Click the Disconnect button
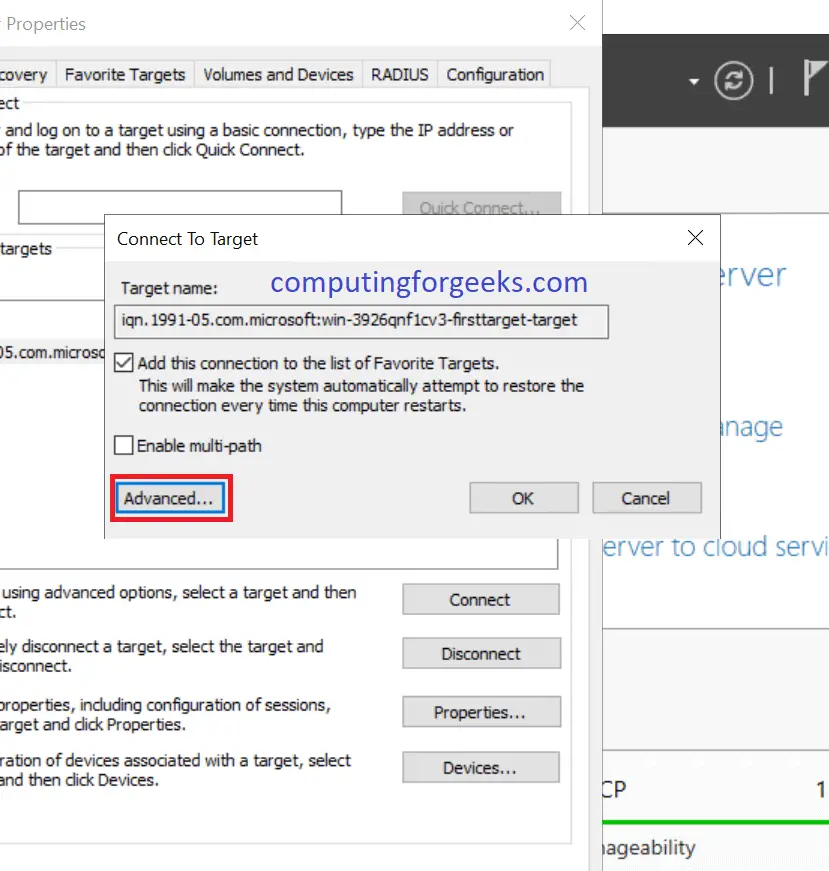This screenshot has height=871, width=829. click(481, 653)
